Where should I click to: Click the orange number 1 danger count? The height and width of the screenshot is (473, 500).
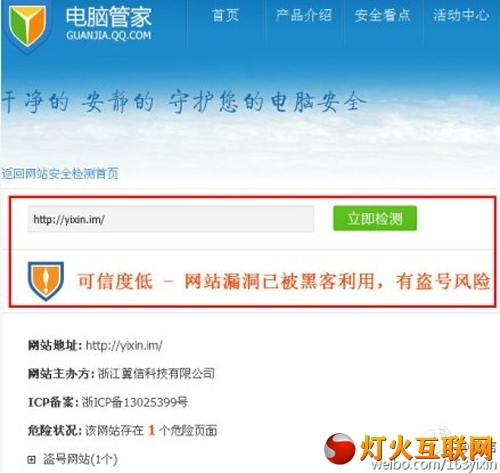[x=152, y=430]
